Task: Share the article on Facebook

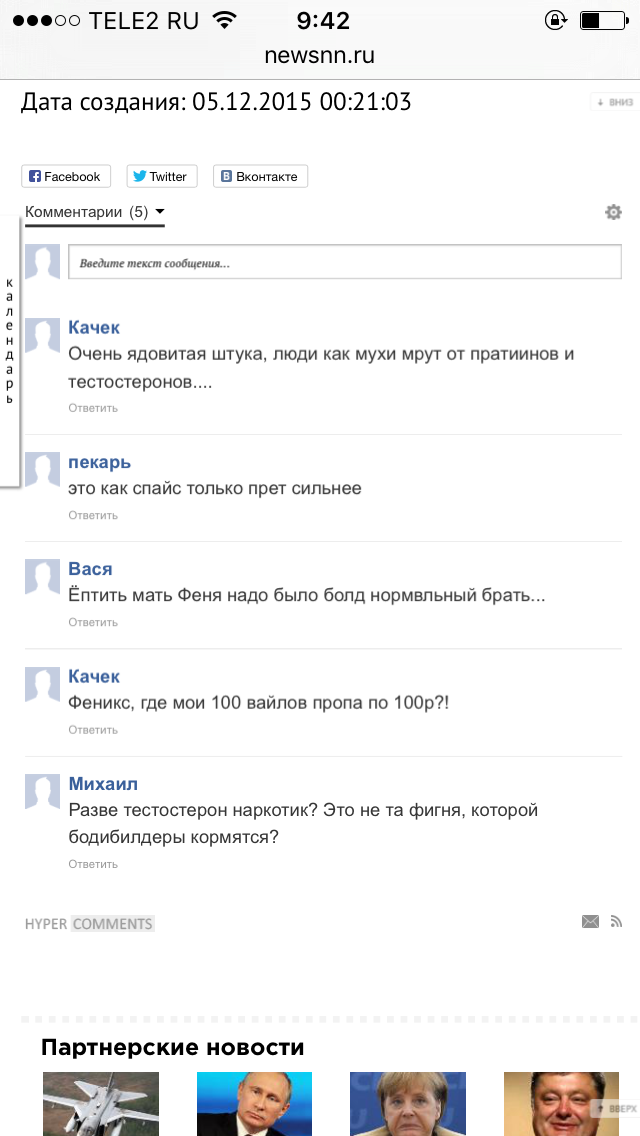Action: pos(66,177)
